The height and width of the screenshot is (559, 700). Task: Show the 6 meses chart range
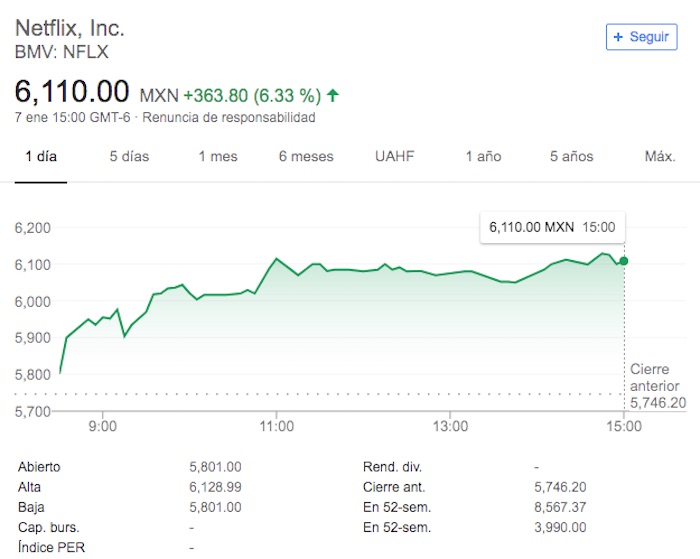coord(306,156)
